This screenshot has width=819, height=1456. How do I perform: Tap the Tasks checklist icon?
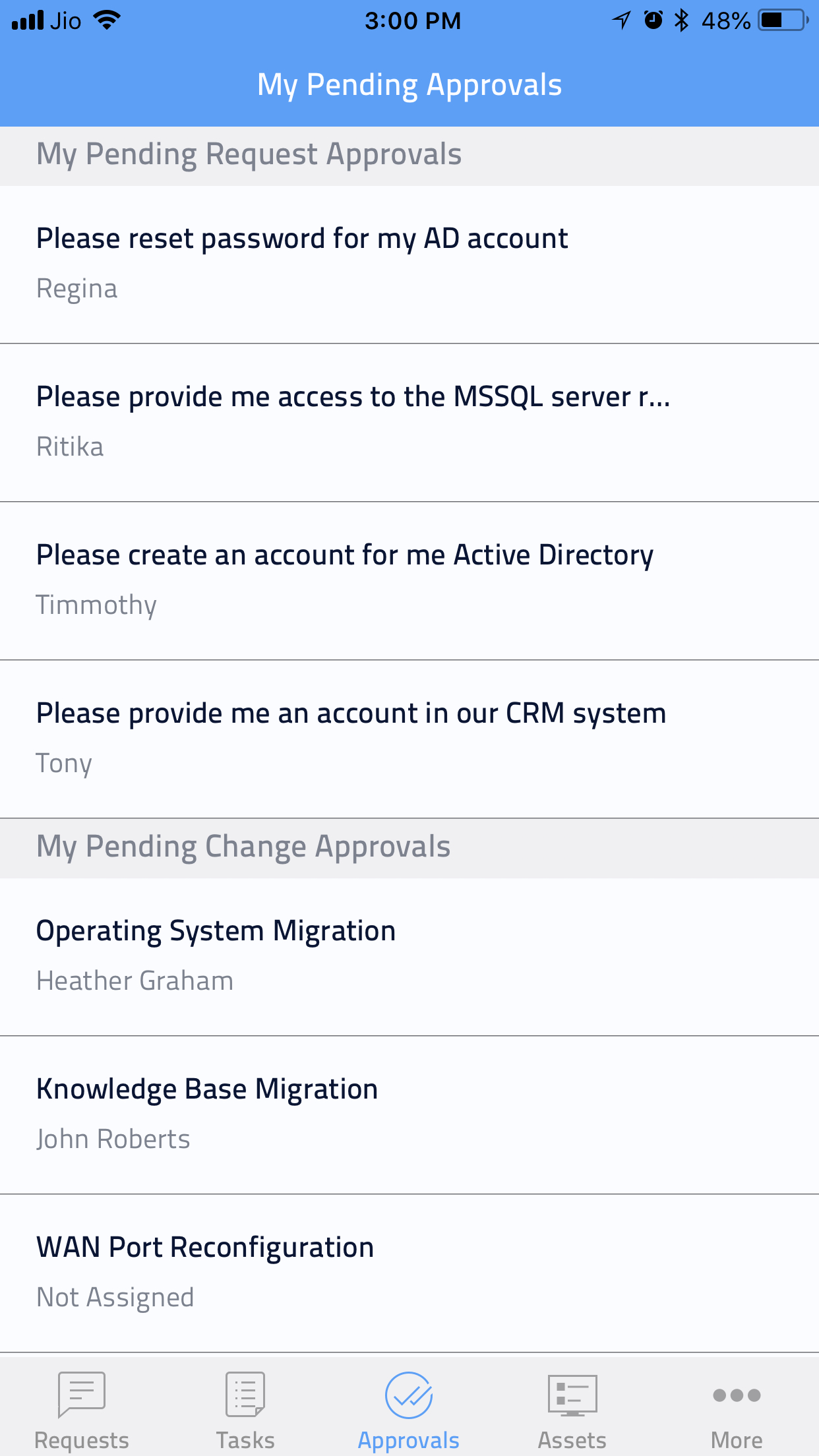click(x=245, y=1394)
